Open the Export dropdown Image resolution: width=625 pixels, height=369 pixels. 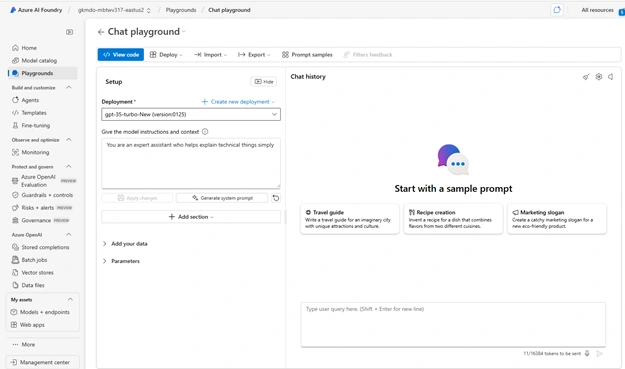[x=254, y=55]
